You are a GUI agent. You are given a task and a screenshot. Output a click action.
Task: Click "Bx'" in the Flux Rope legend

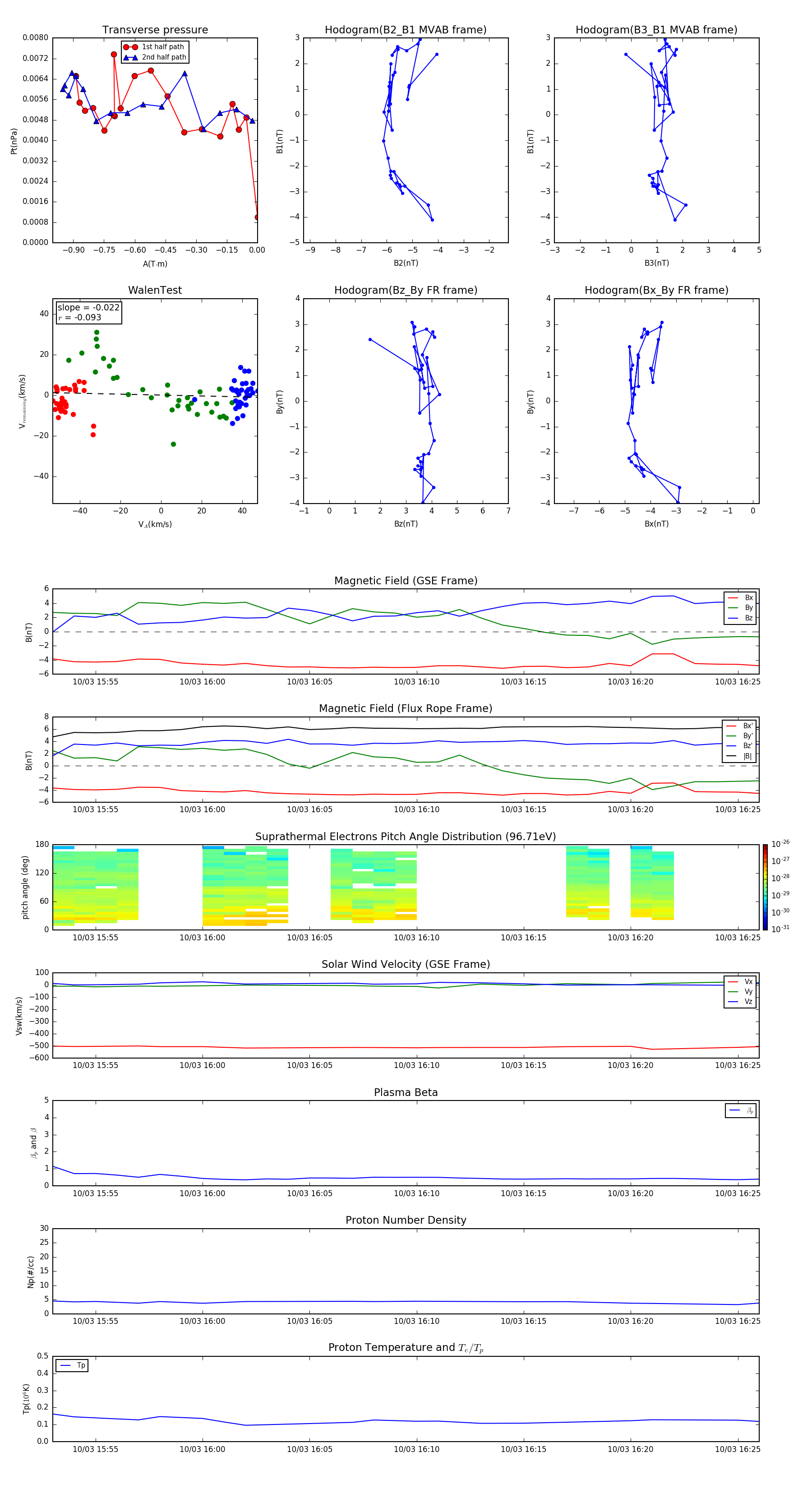pyautogui.click(x=748, y=726)
